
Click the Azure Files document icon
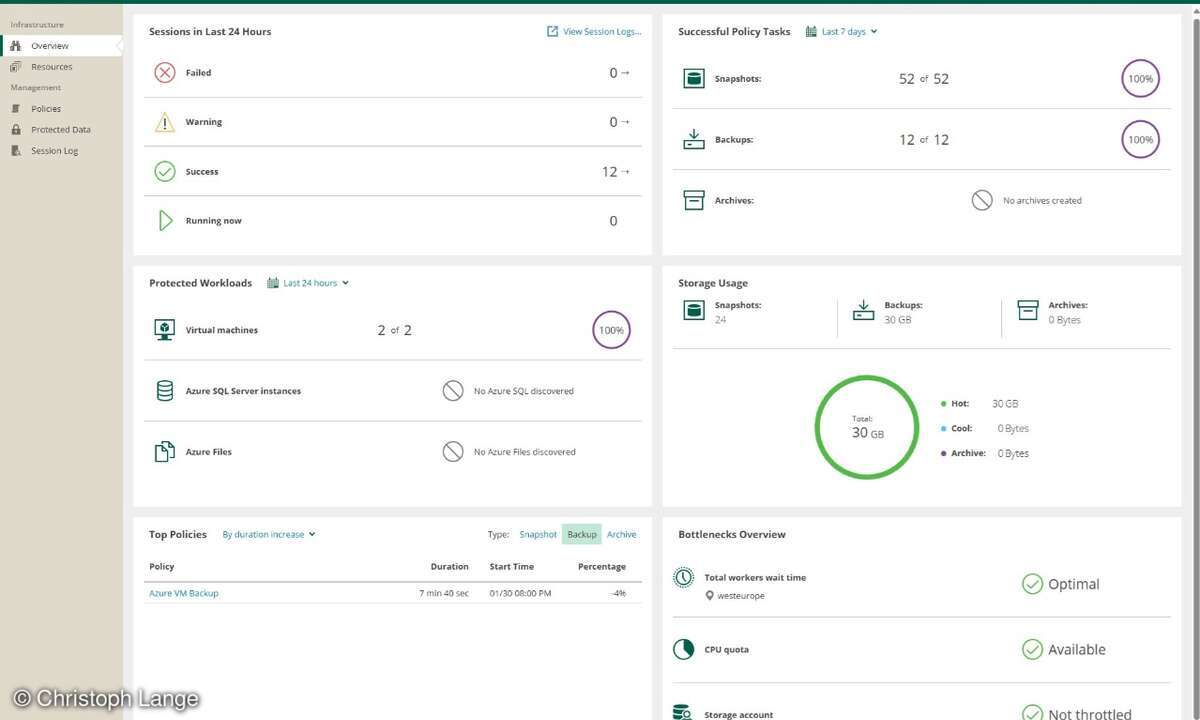point(165,452)
